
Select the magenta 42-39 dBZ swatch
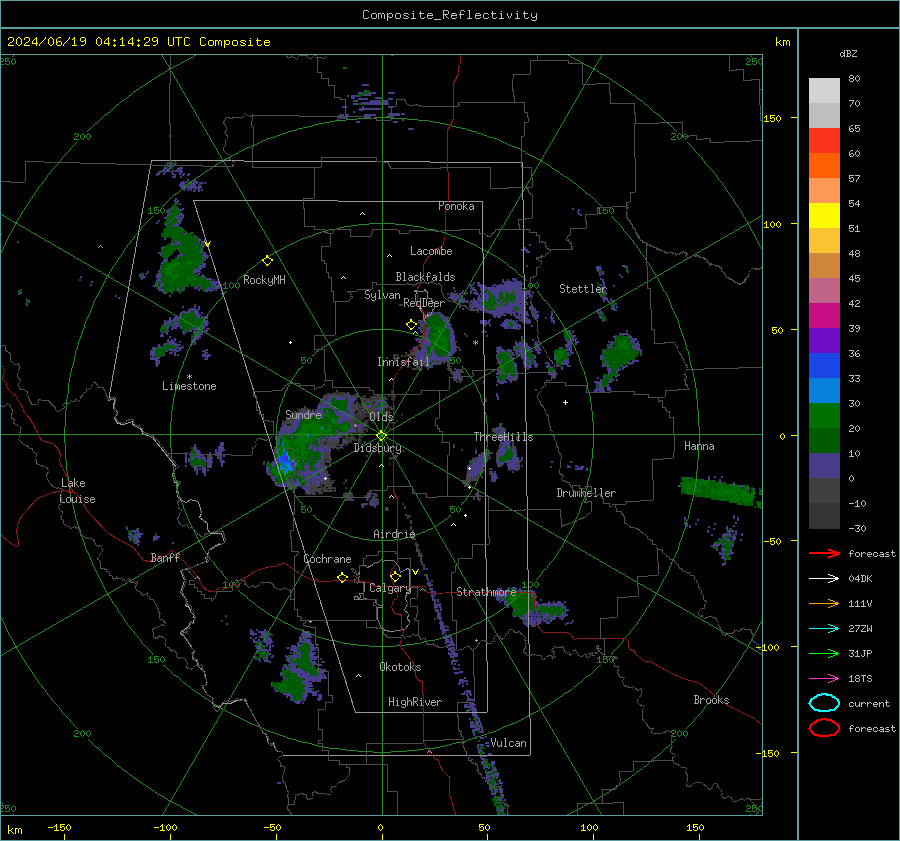[x=824, y=316]
